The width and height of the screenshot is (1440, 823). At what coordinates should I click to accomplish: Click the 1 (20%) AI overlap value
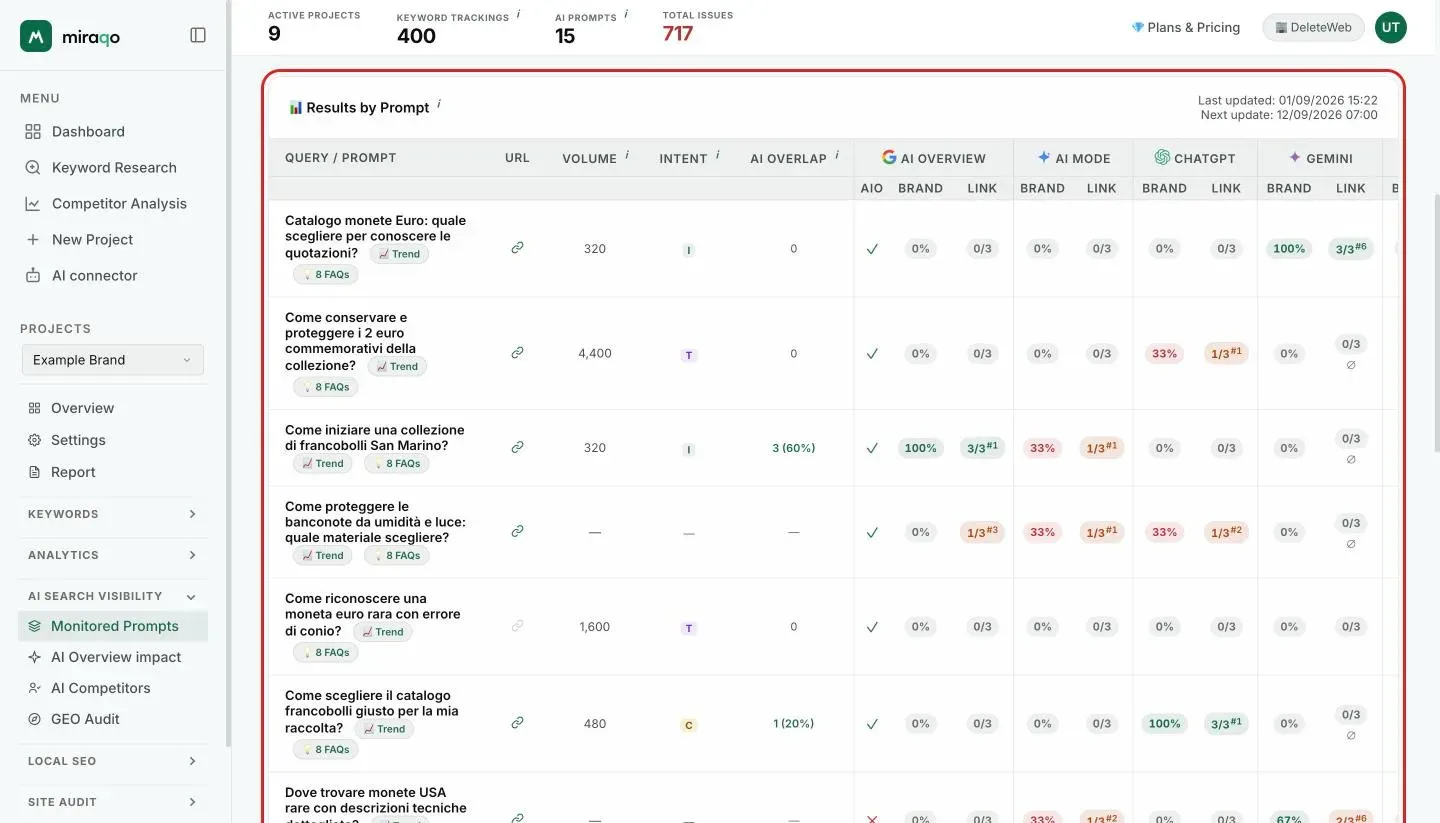pos(793,723)
